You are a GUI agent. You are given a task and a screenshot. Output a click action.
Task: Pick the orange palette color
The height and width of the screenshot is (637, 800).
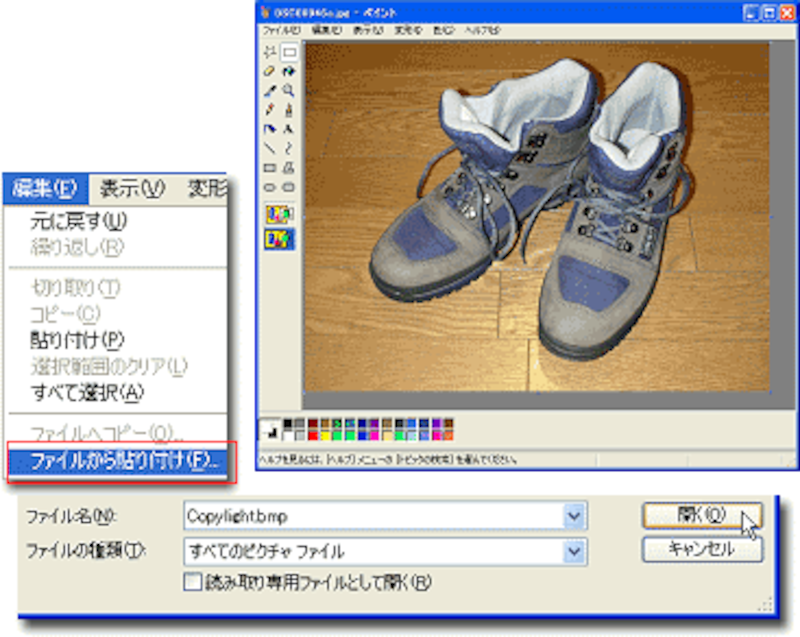coord(448,436)
